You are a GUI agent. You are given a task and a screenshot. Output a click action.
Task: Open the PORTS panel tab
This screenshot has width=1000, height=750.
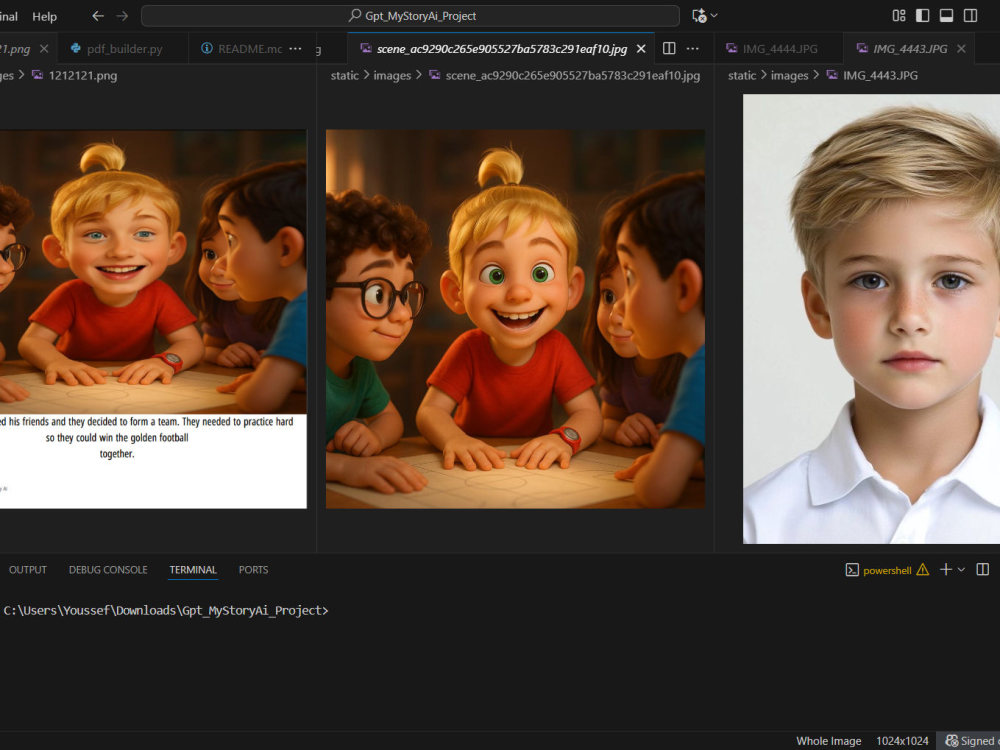coord(253,570)
